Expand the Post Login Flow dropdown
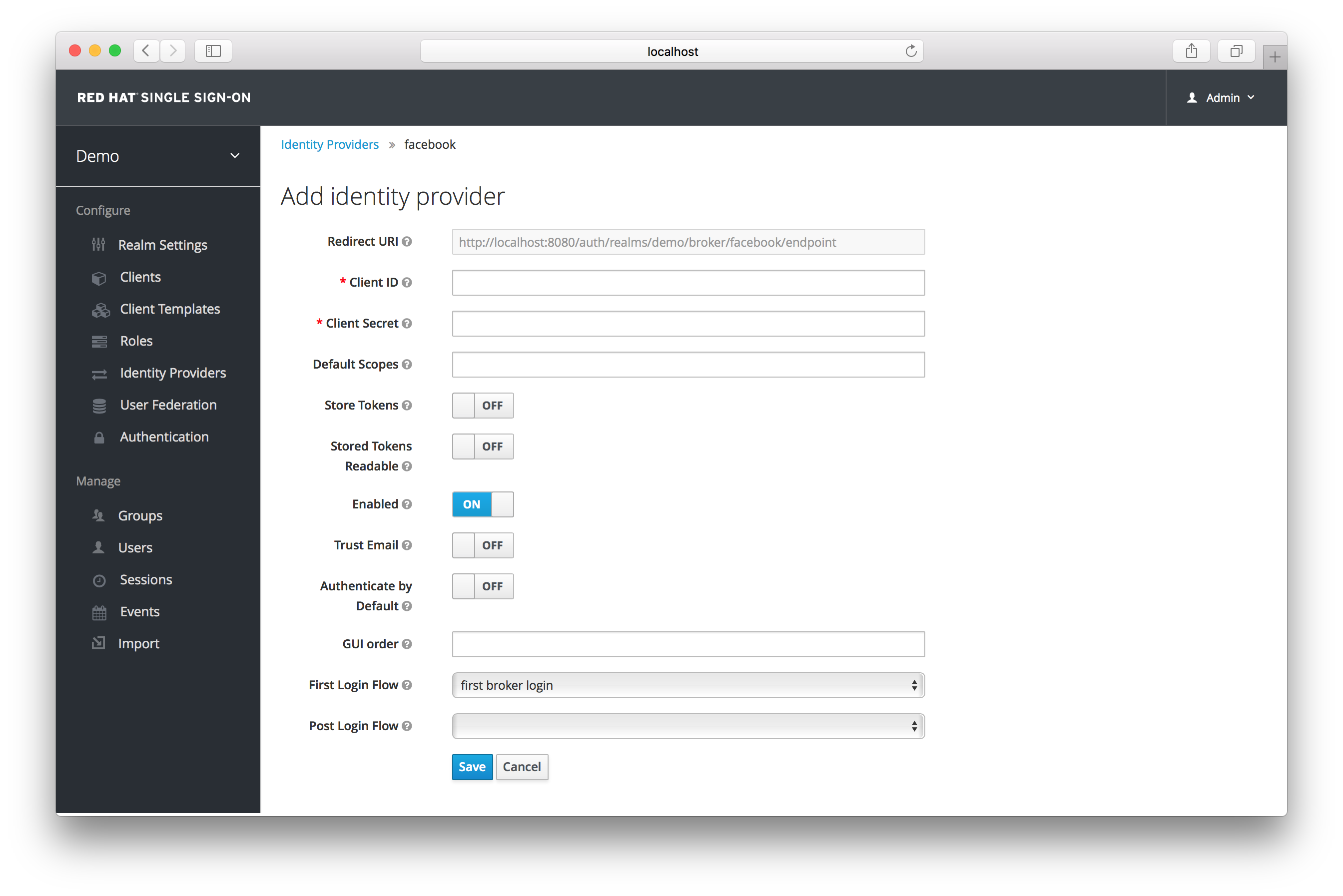This screenshot has width=1343, height=896. [x=912, y=726]
